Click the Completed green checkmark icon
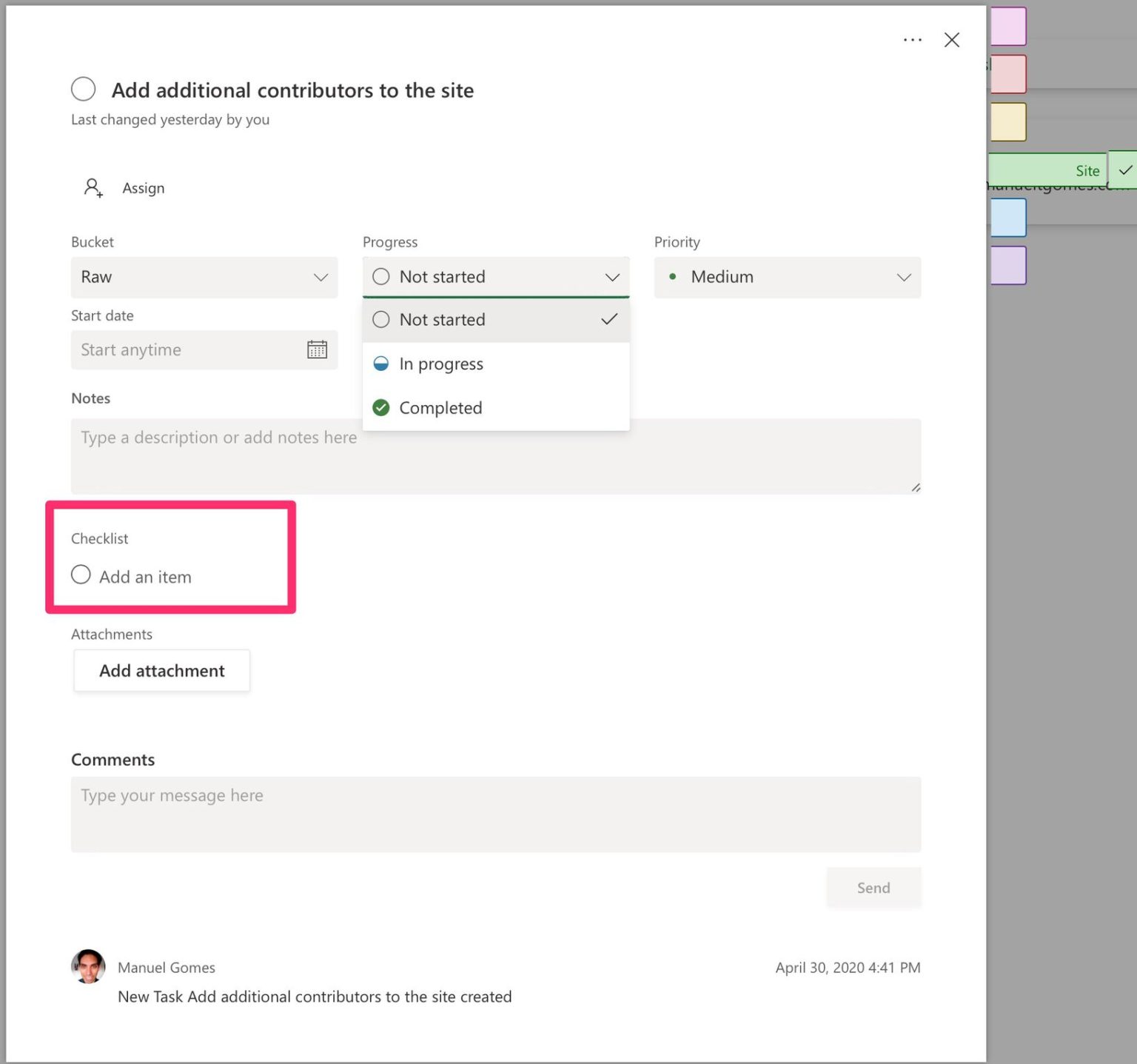The image size is (1137, 1064). tap(381, 407)
